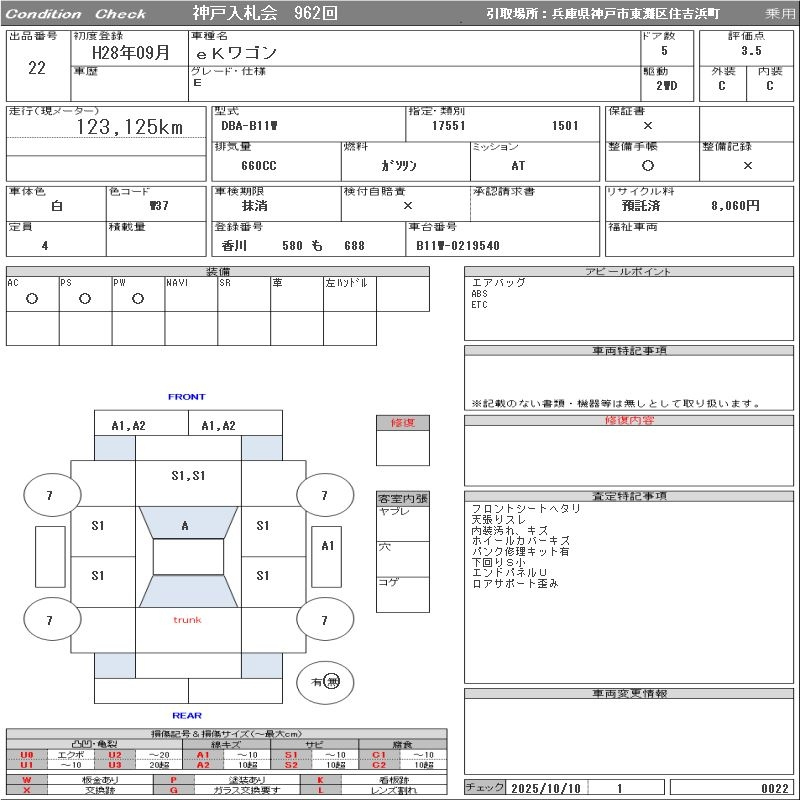Select the red 修復 label box

[402, 423]
